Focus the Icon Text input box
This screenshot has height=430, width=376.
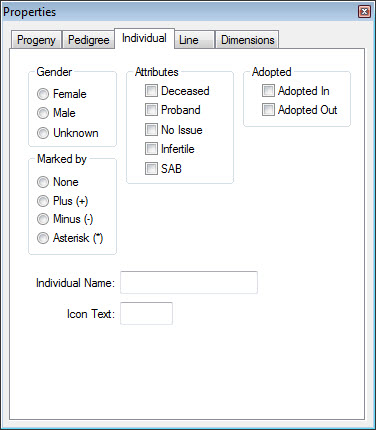[x=146, y=313]
